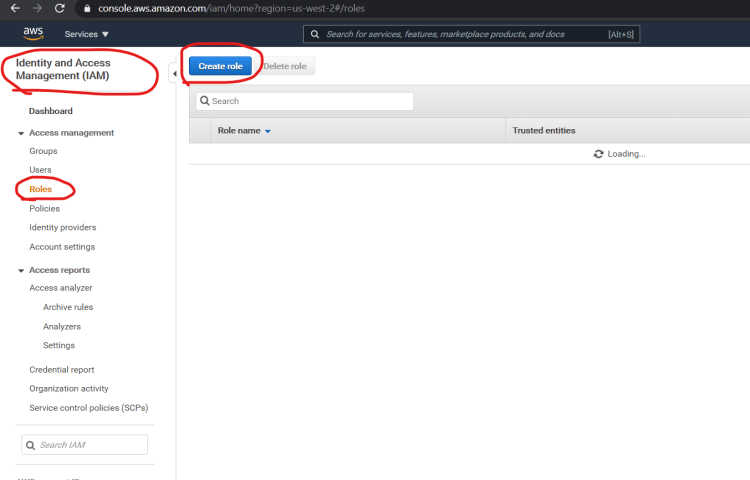Click the magnifier icon in AWS search bar
The height and width of the screenshot is (480, 750).
pyautogui.click(x=315, y=34)
